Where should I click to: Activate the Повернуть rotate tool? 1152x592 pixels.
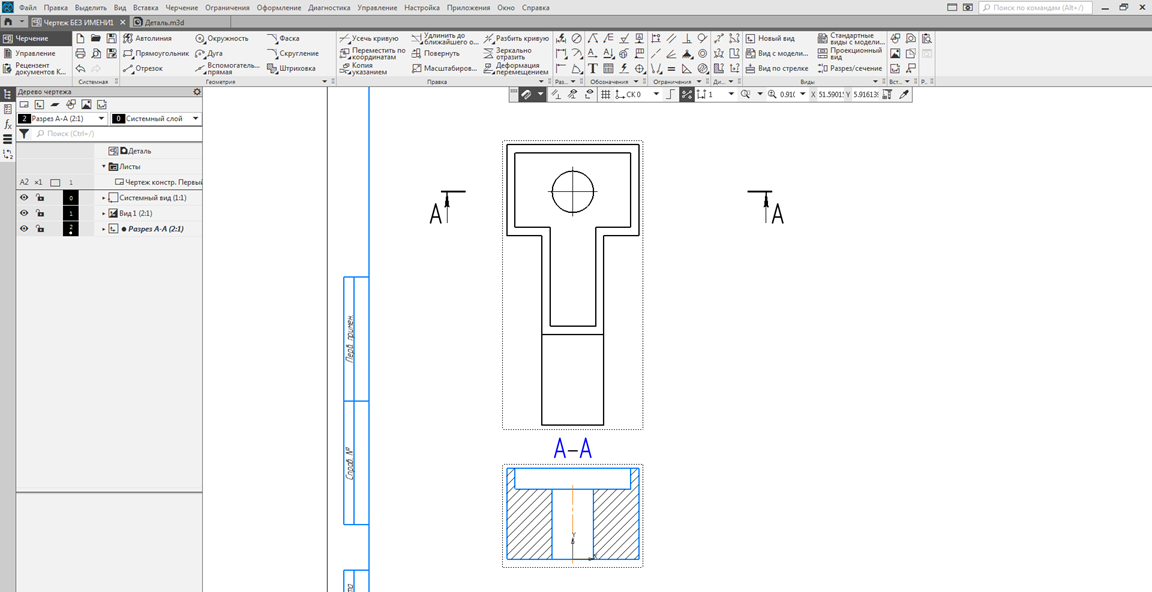pos(435,54)
